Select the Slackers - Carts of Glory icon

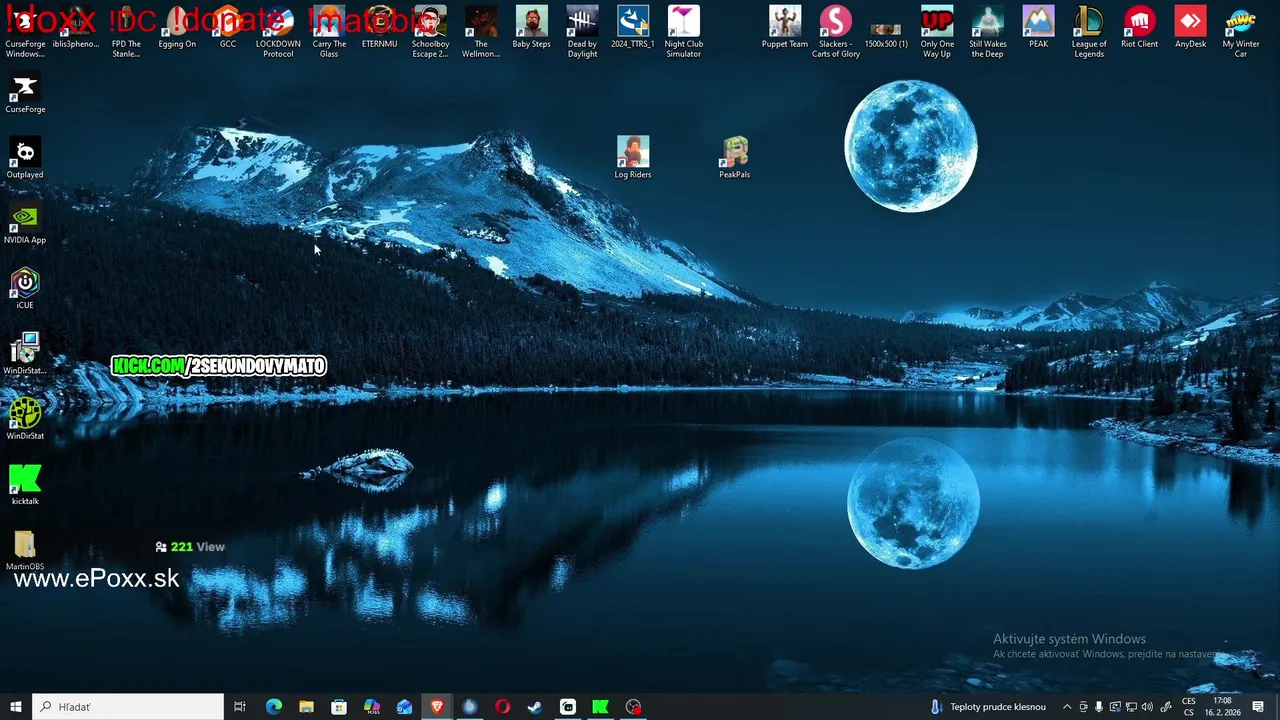[836, 32]
